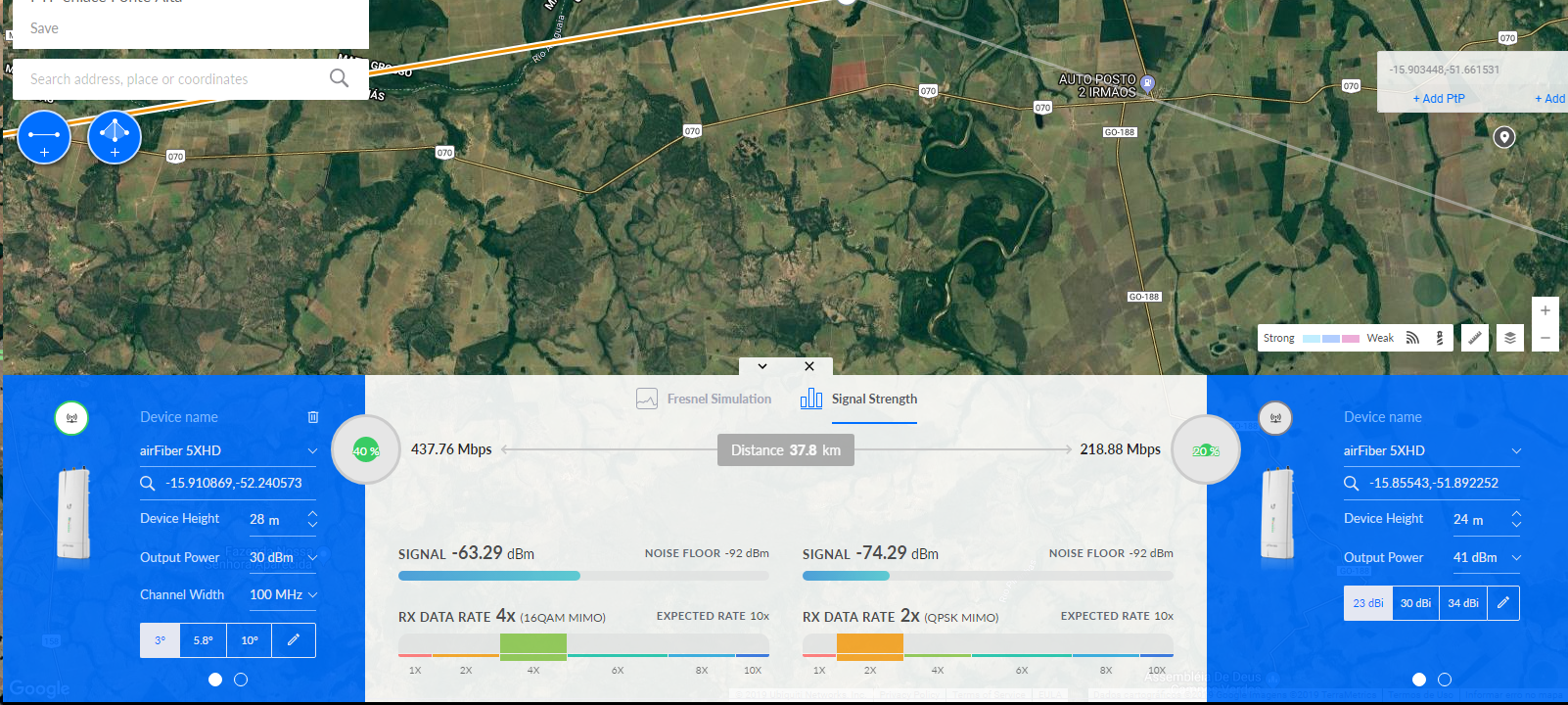Viewport: 1568px width, 705px height.
Task: Select the 10° beamwidth option
Action: point(250,640)
